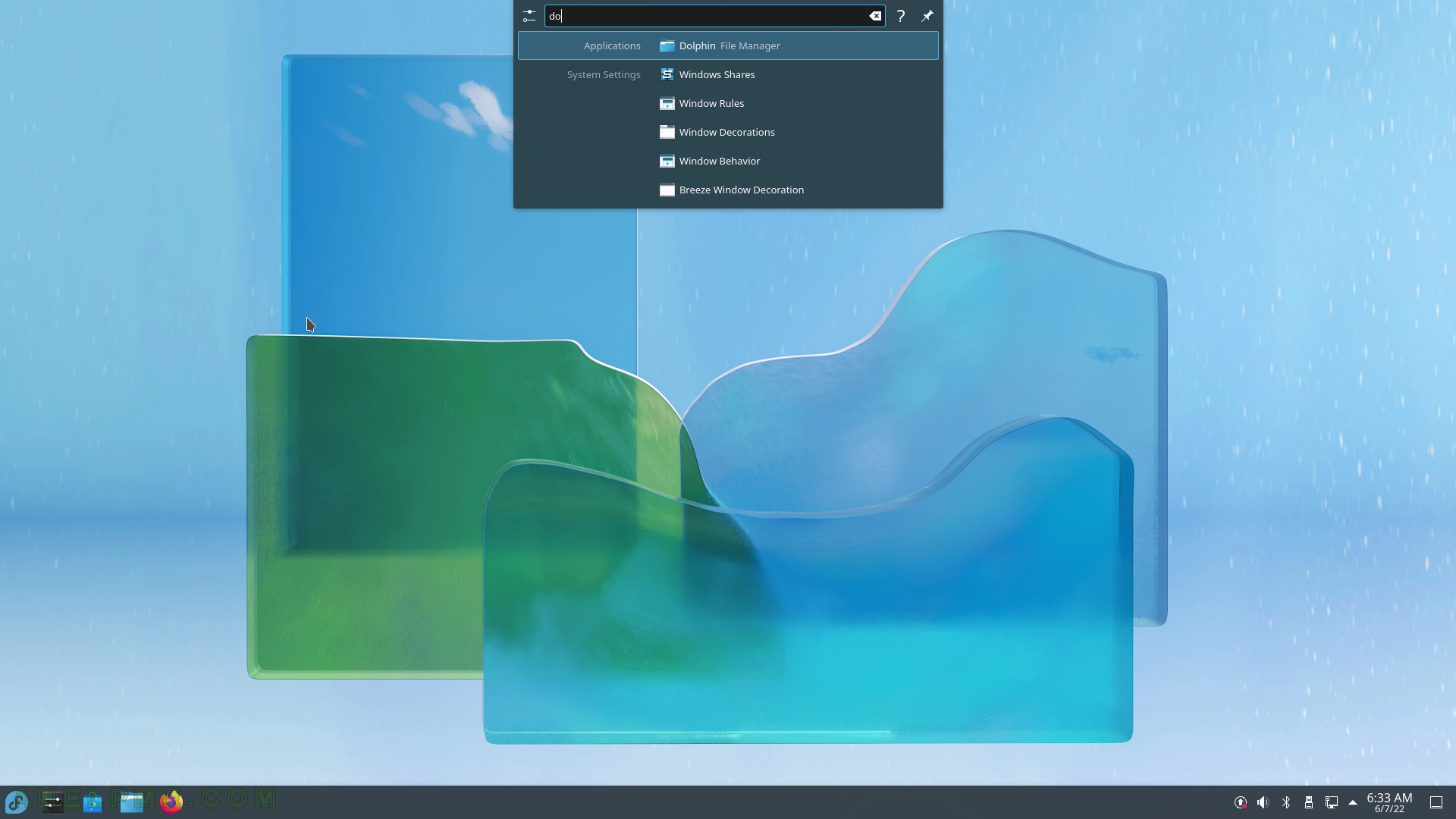Image resolution: width=1456 pixels, height=819 pixels.
Task: Click the 'System Settings' category label
Action: click(604, 74)
